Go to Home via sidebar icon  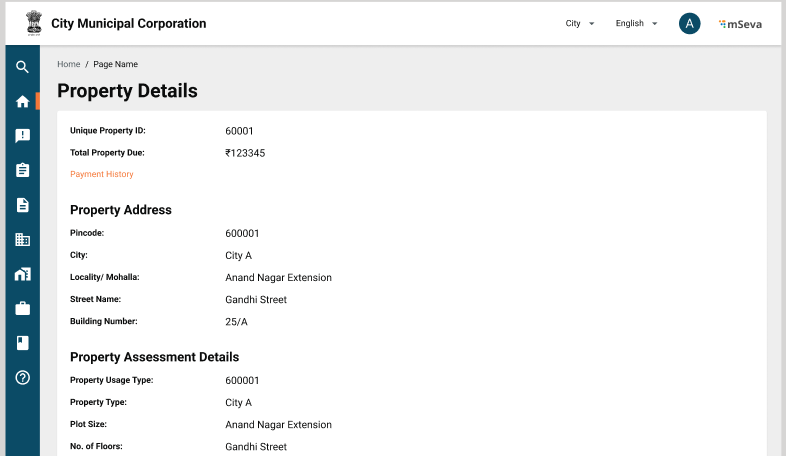pos(22,101)
